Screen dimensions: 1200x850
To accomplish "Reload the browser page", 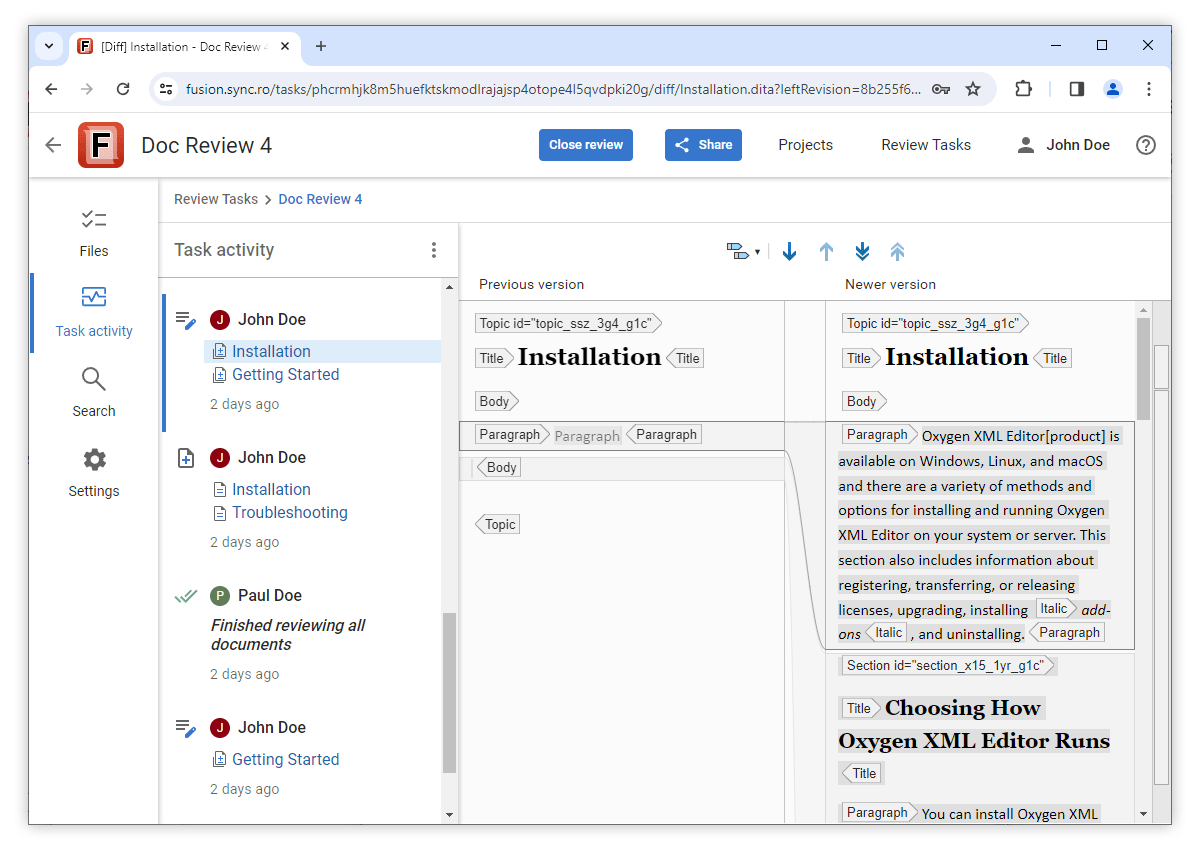I will click(x=123, y=89).
